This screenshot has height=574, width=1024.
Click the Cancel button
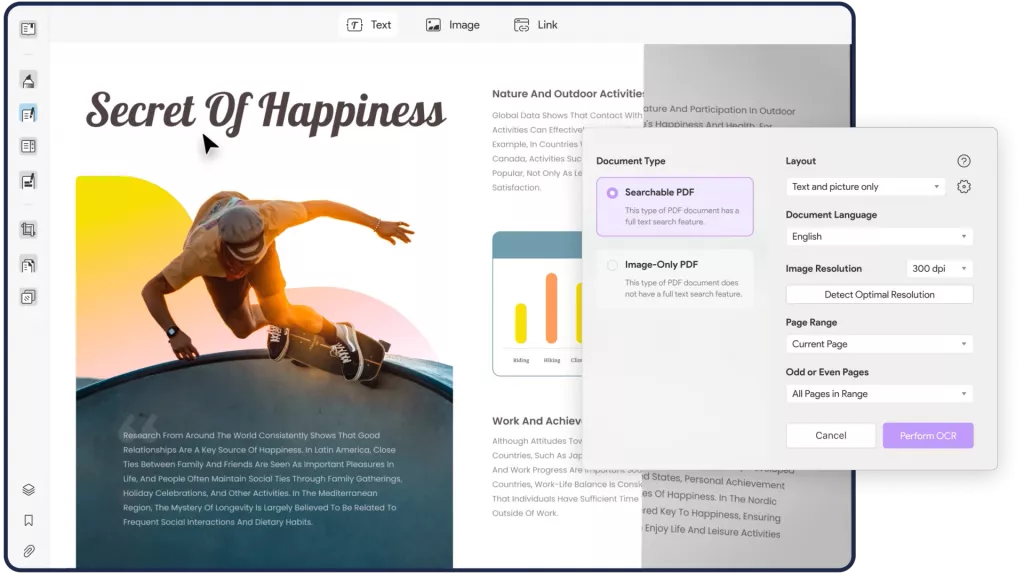831,436
